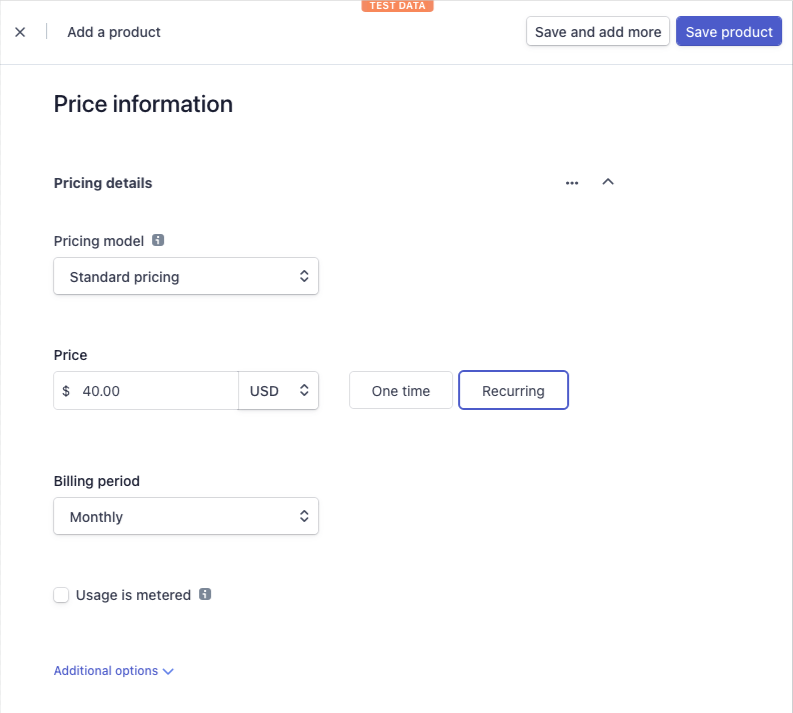Click the Usage is metered info icon
The height and width of the screenshot is (713, 793).
coord(205,594)
